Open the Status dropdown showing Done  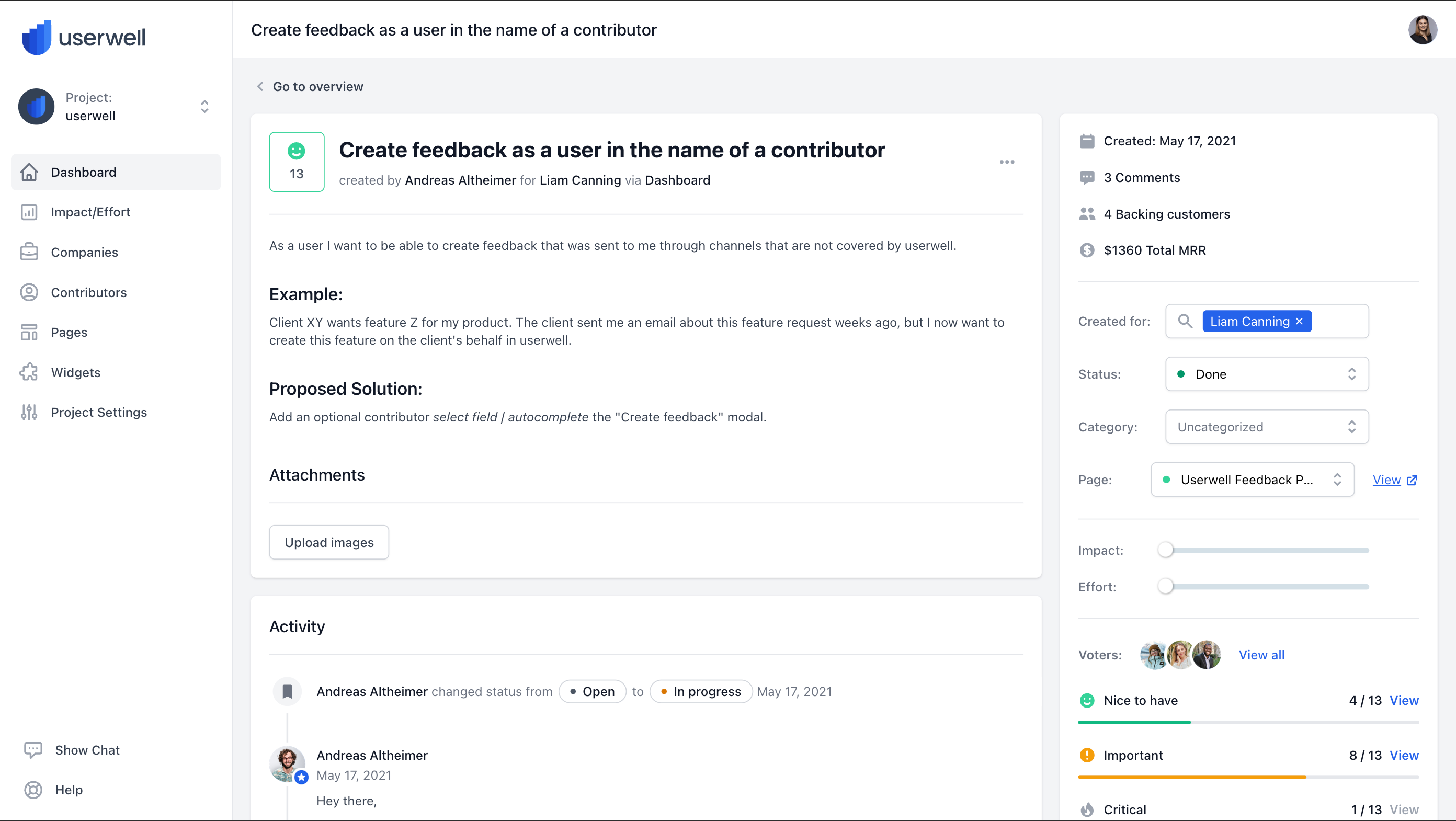[x=1266, y=374]
